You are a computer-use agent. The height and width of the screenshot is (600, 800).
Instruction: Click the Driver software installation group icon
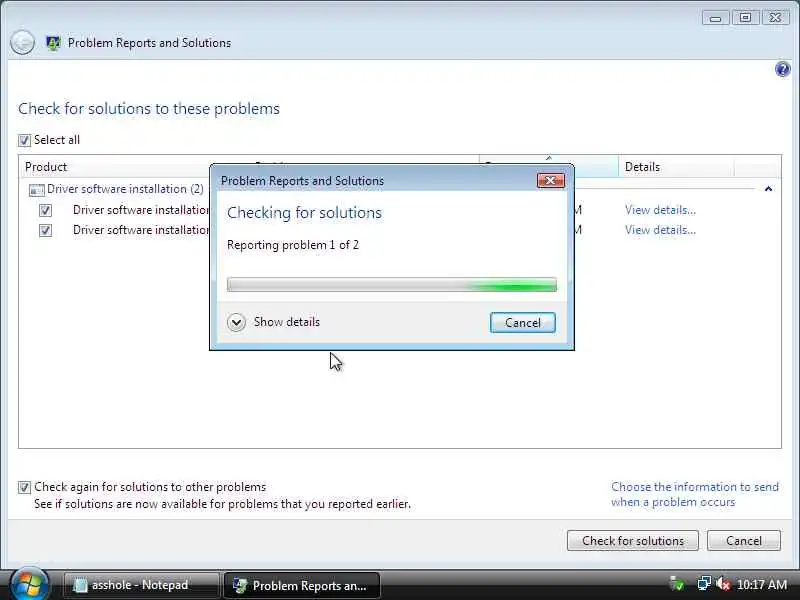coord(36,190)
